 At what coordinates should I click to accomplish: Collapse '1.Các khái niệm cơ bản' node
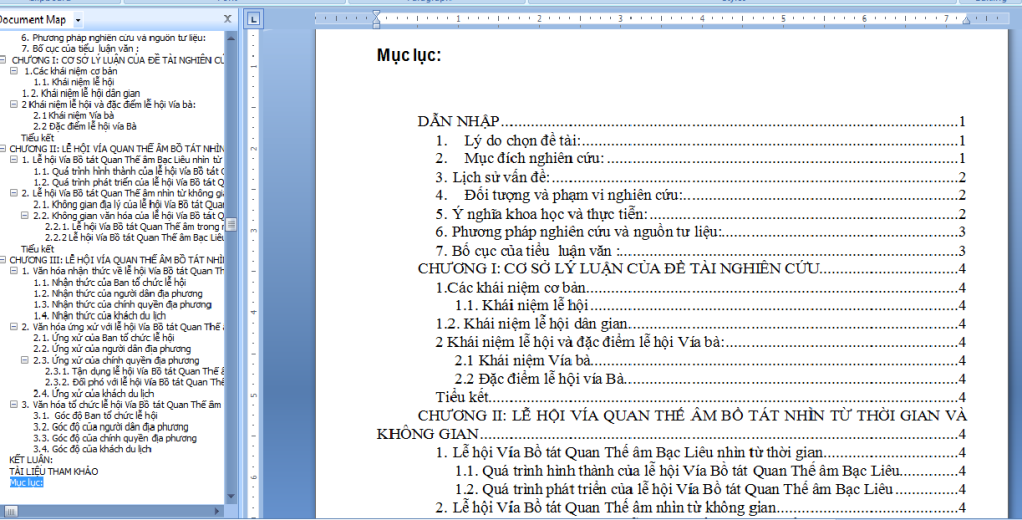click(x=14, y=71)
